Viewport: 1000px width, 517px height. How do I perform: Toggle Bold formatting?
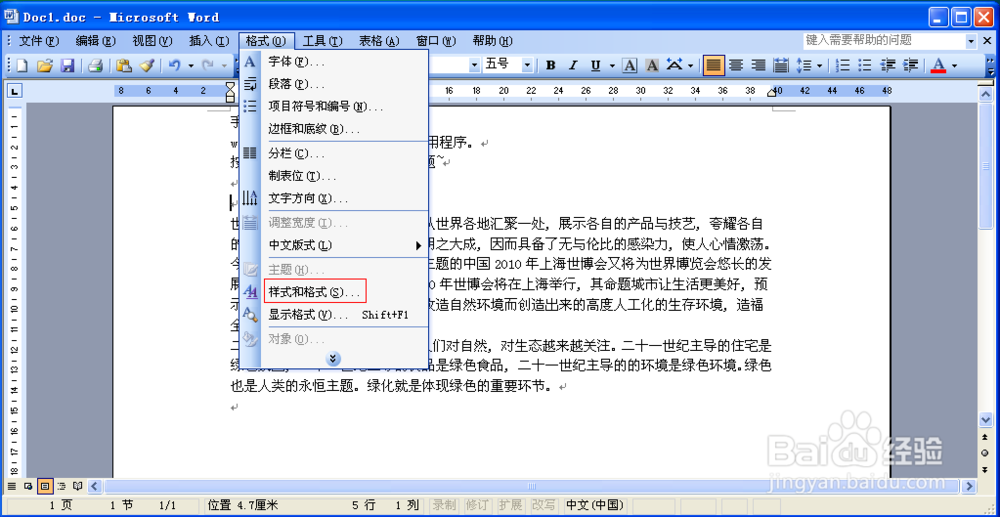(551, 65)
